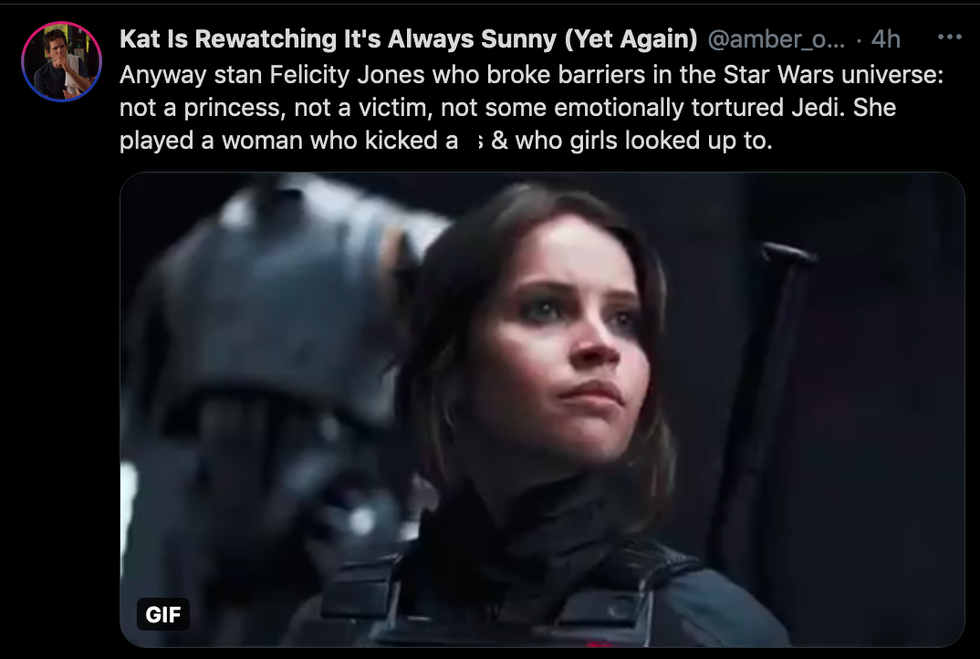Click the GIF badge on the media
Screen dimensions: 980x659
(x=163, y=614)
